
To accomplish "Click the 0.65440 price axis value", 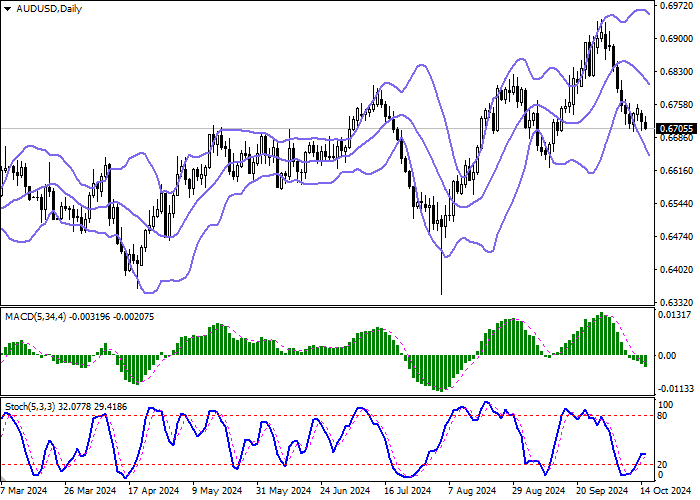I will tap(676, 204).
